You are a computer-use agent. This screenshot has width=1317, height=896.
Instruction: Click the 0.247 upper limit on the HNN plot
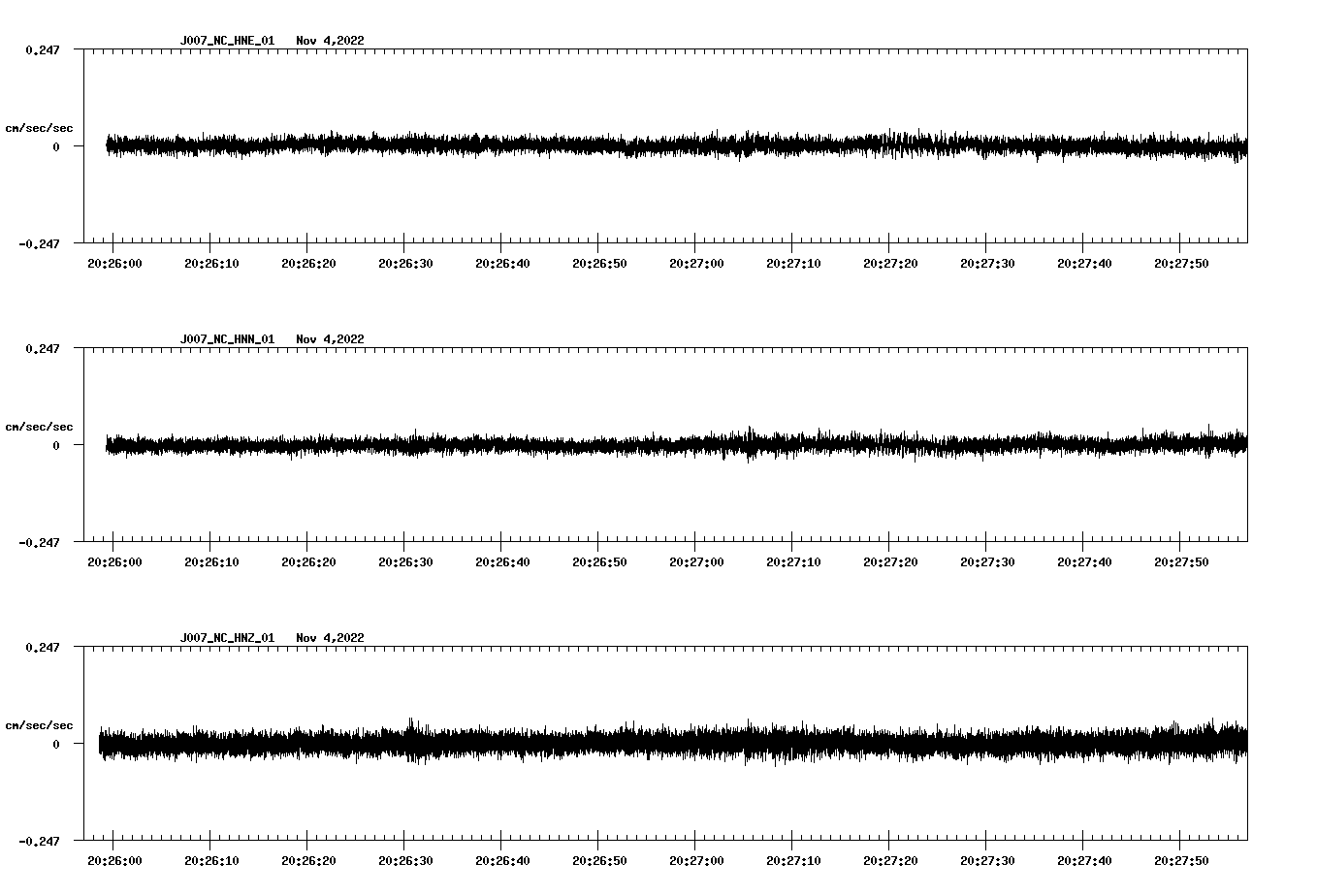pyautogui.click(x=42, y=348)
